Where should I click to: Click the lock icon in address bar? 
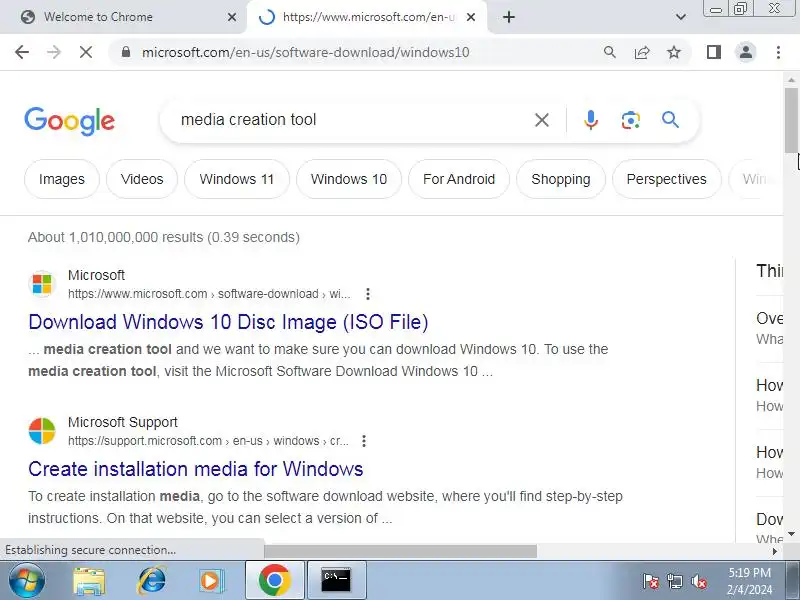126,52
